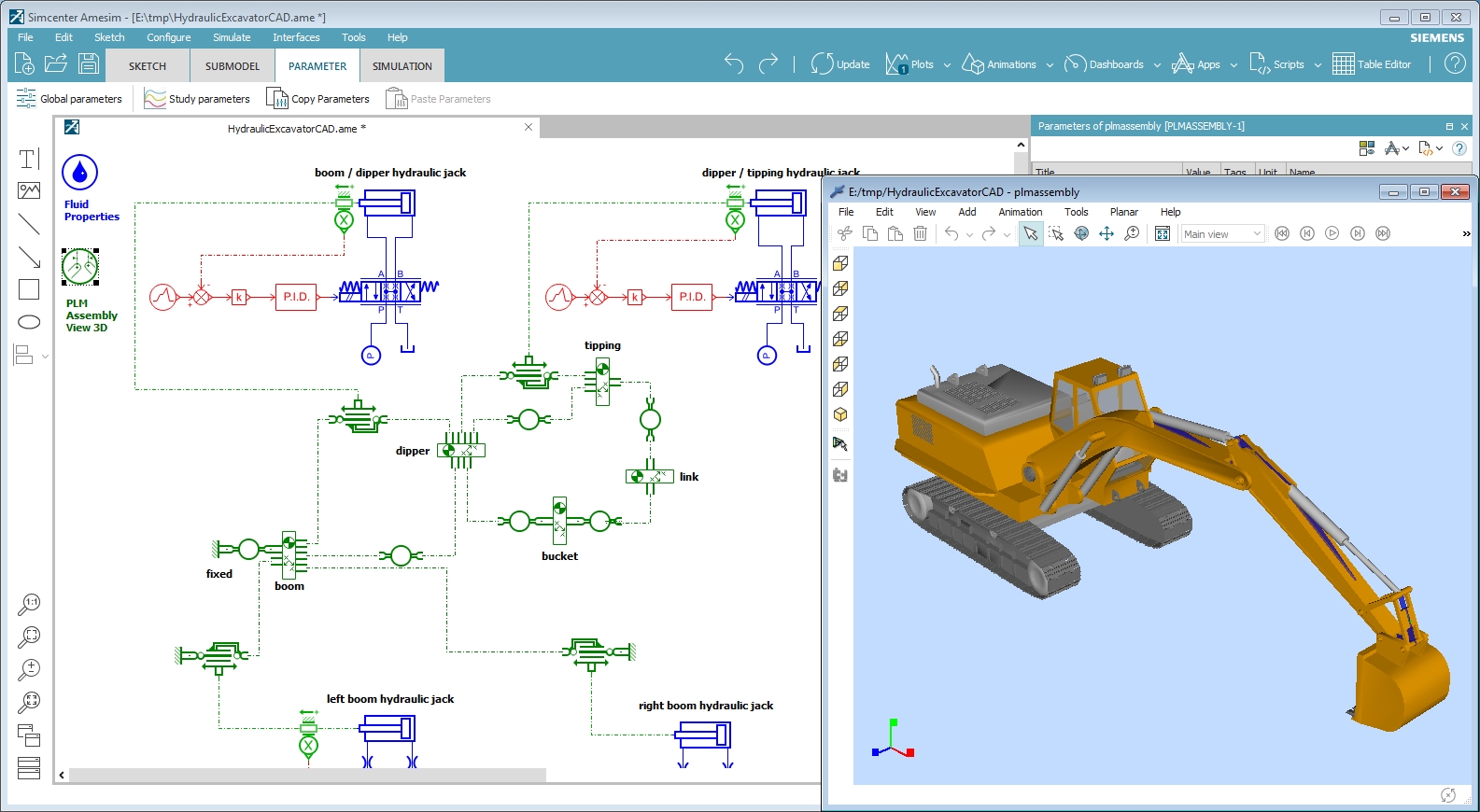This screenshot has width=1480, height=812.
Task: Click the Fluid Properties droplet icon
Action: pos(79,173)
